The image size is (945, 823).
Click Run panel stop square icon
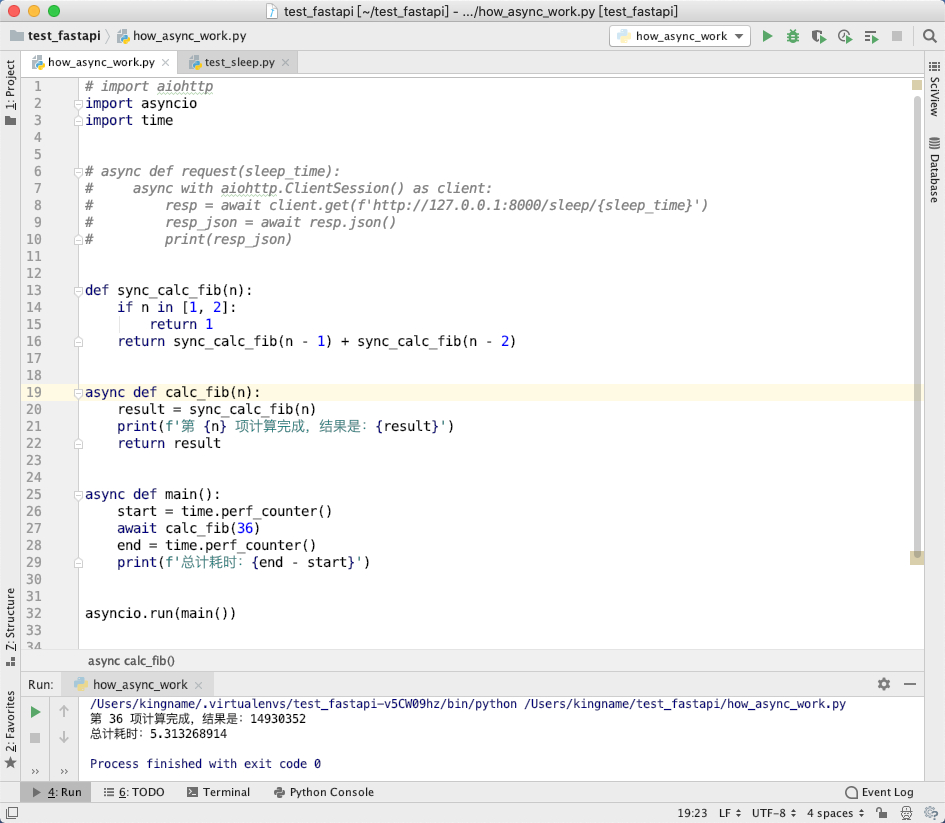[35, 738]
